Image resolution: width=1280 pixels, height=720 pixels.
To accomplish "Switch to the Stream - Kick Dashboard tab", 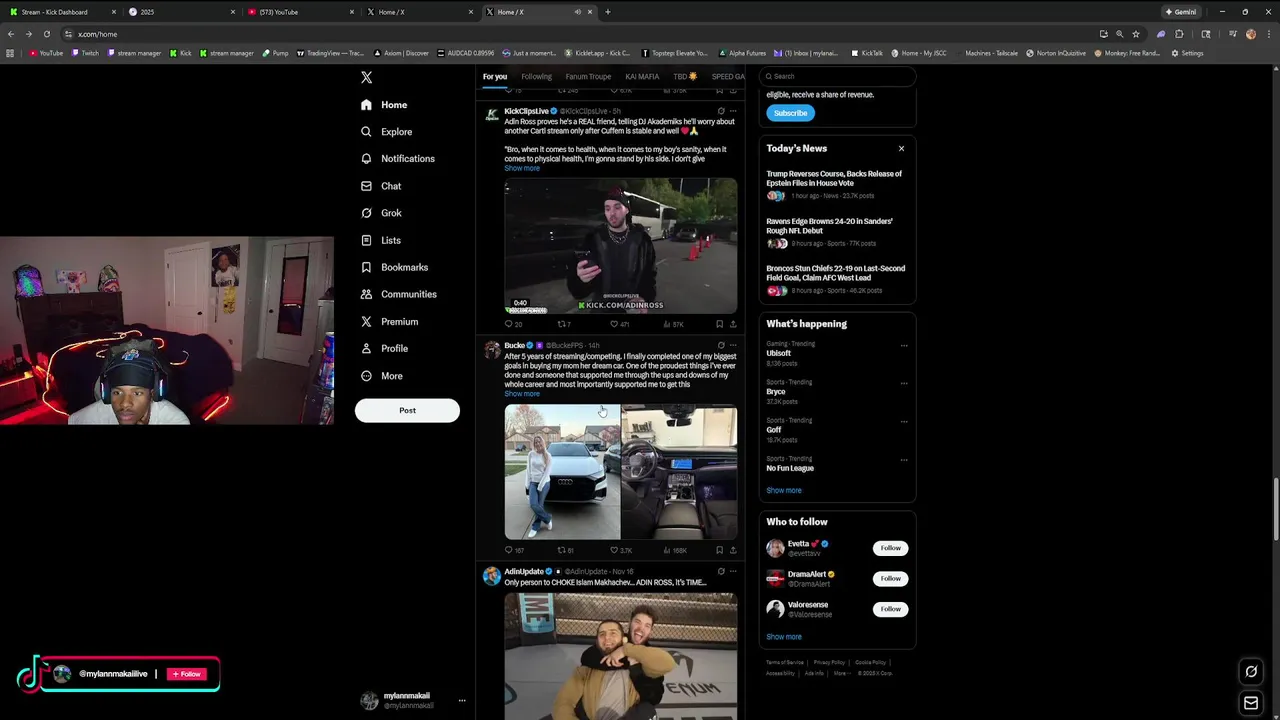I will [x=62, y=12].
